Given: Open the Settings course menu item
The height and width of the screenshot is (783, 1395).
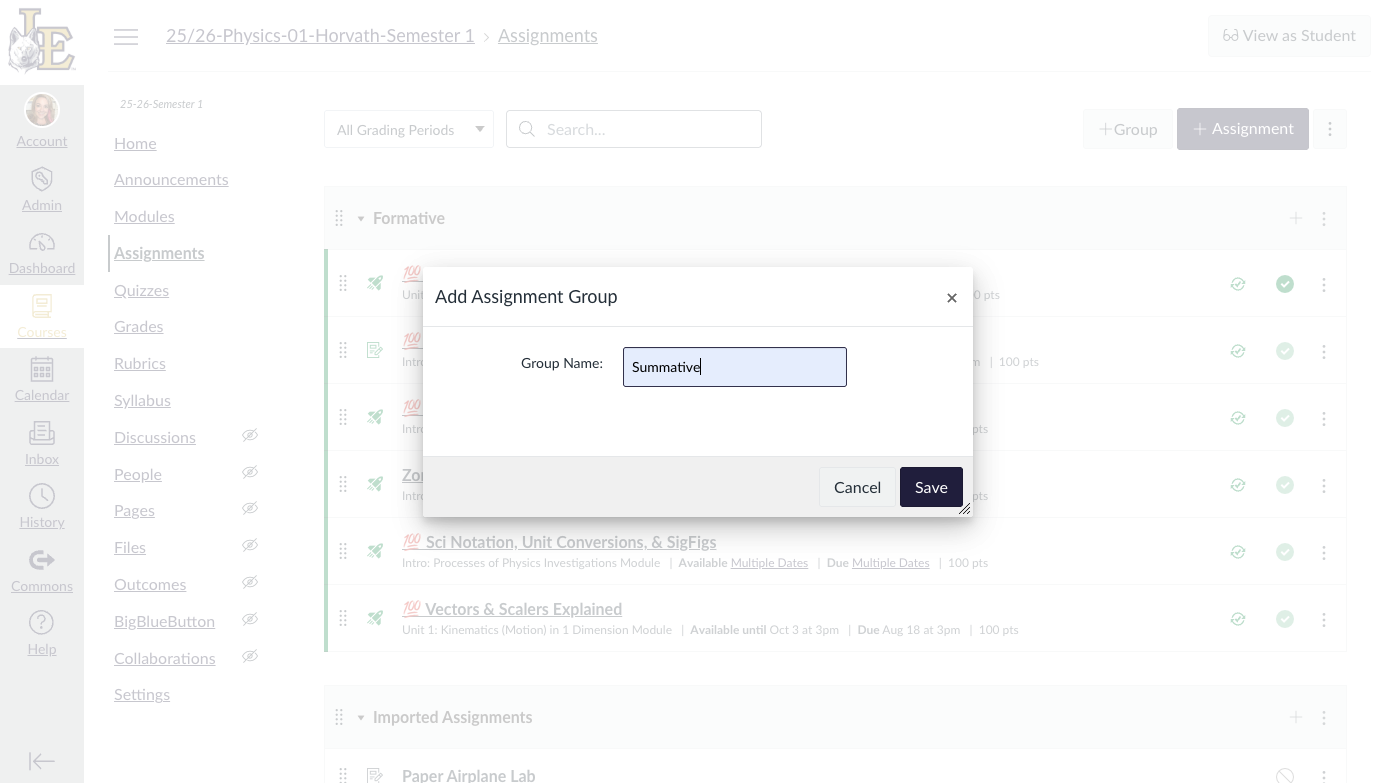Looking at the screenshot, I should 142,694.
